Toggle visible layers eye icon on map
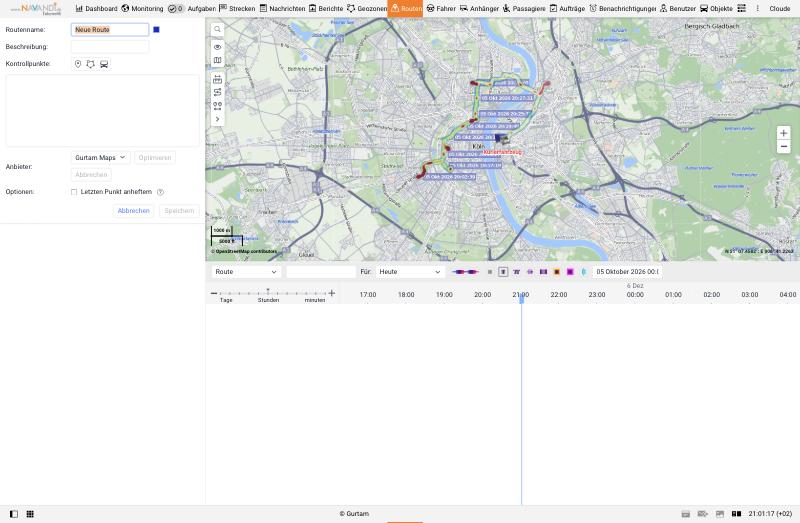This screenshot has width=800, height=523. 217,47
